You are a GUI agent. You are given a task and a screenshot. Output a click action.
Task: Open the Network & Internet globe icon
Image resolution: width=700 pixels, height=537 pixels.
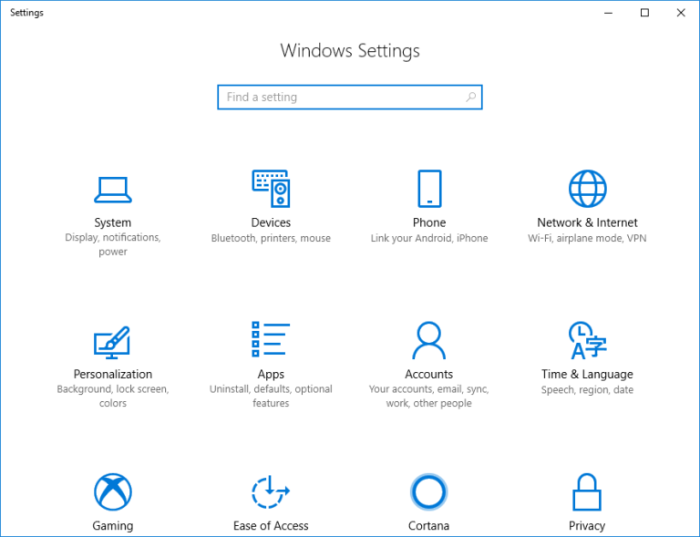[x=588, y=188]
